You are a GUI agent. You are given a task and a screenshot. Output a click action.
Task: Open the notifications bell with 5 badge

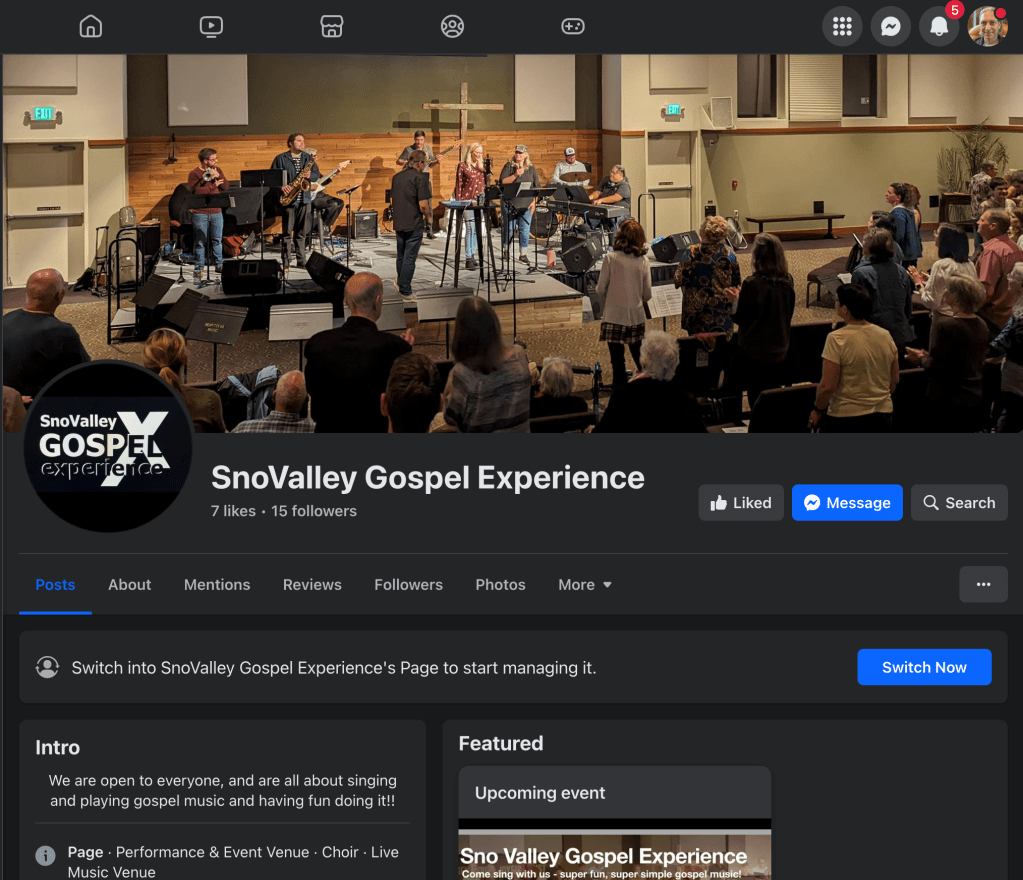pyautogui.click(x=939, y=27)
